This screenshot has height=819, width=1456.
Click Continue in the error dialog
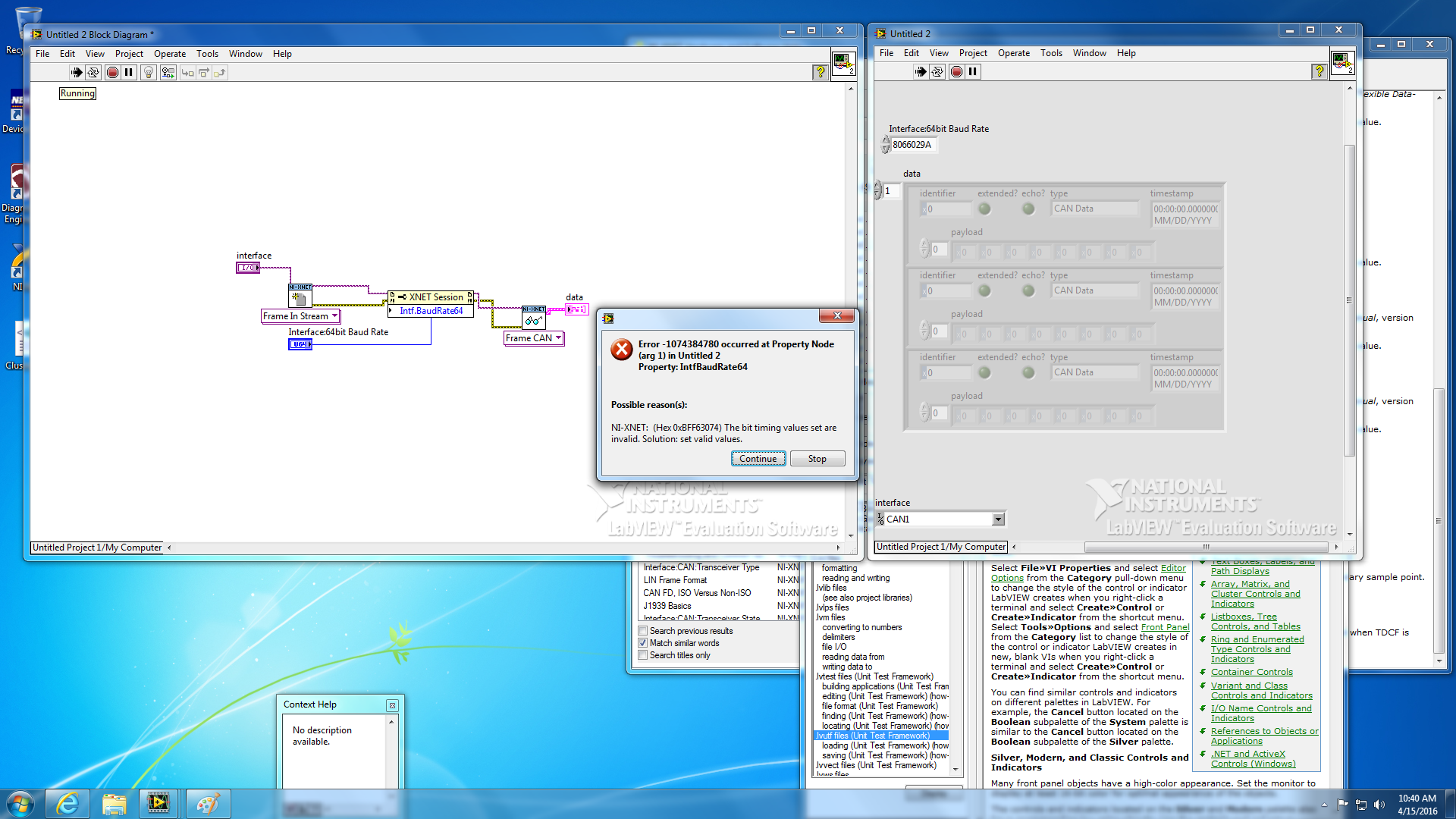pos(758,459)
